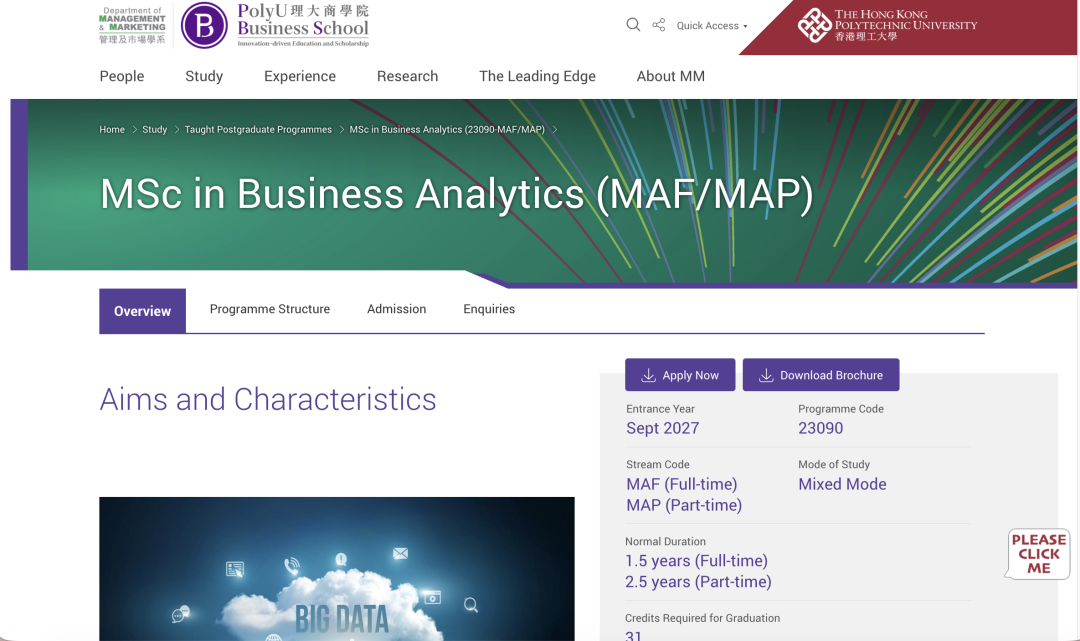Click the Study breadcrumb link

154,129
